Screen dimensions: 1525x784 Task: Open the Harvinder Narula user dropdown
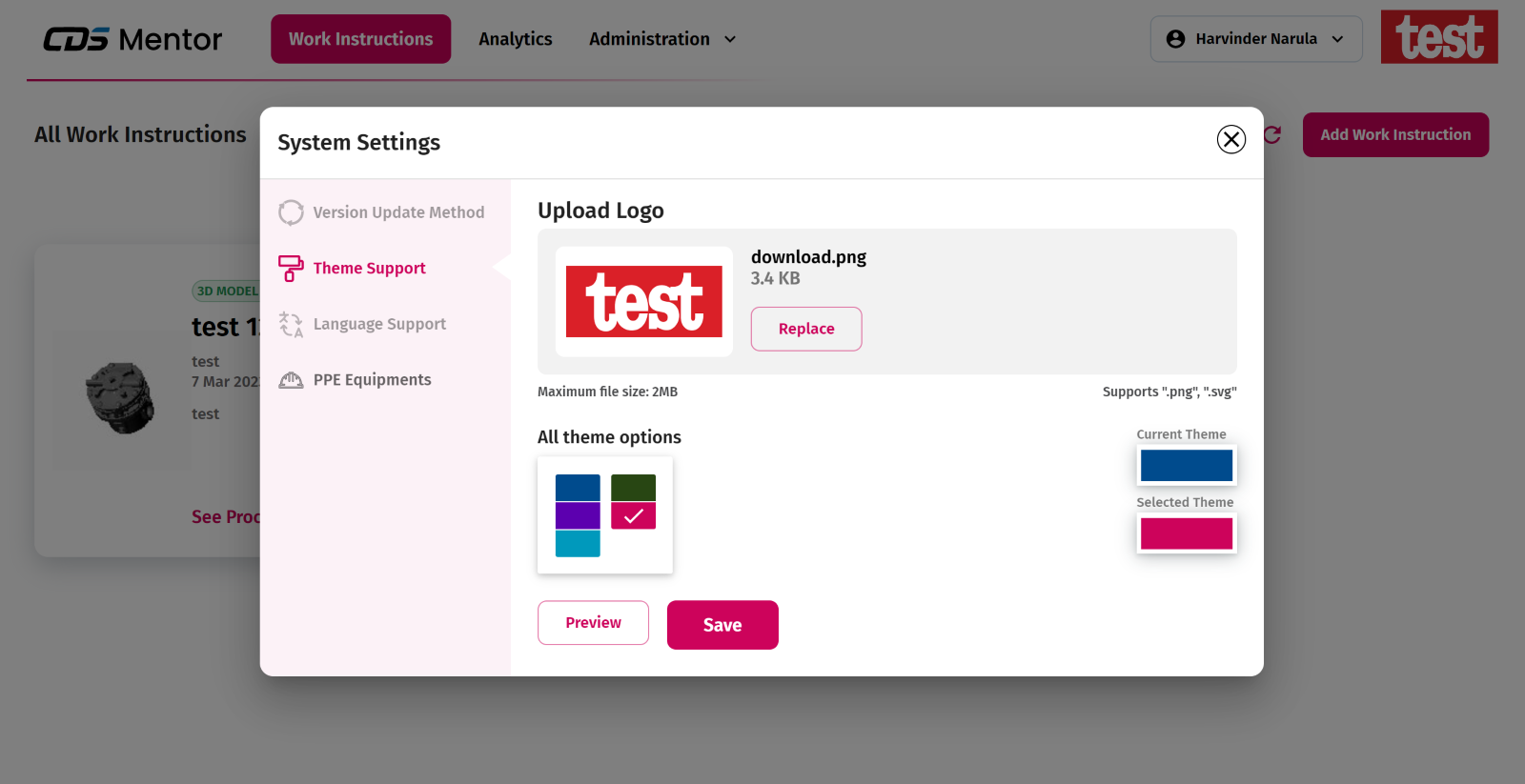pos(1255,39)
